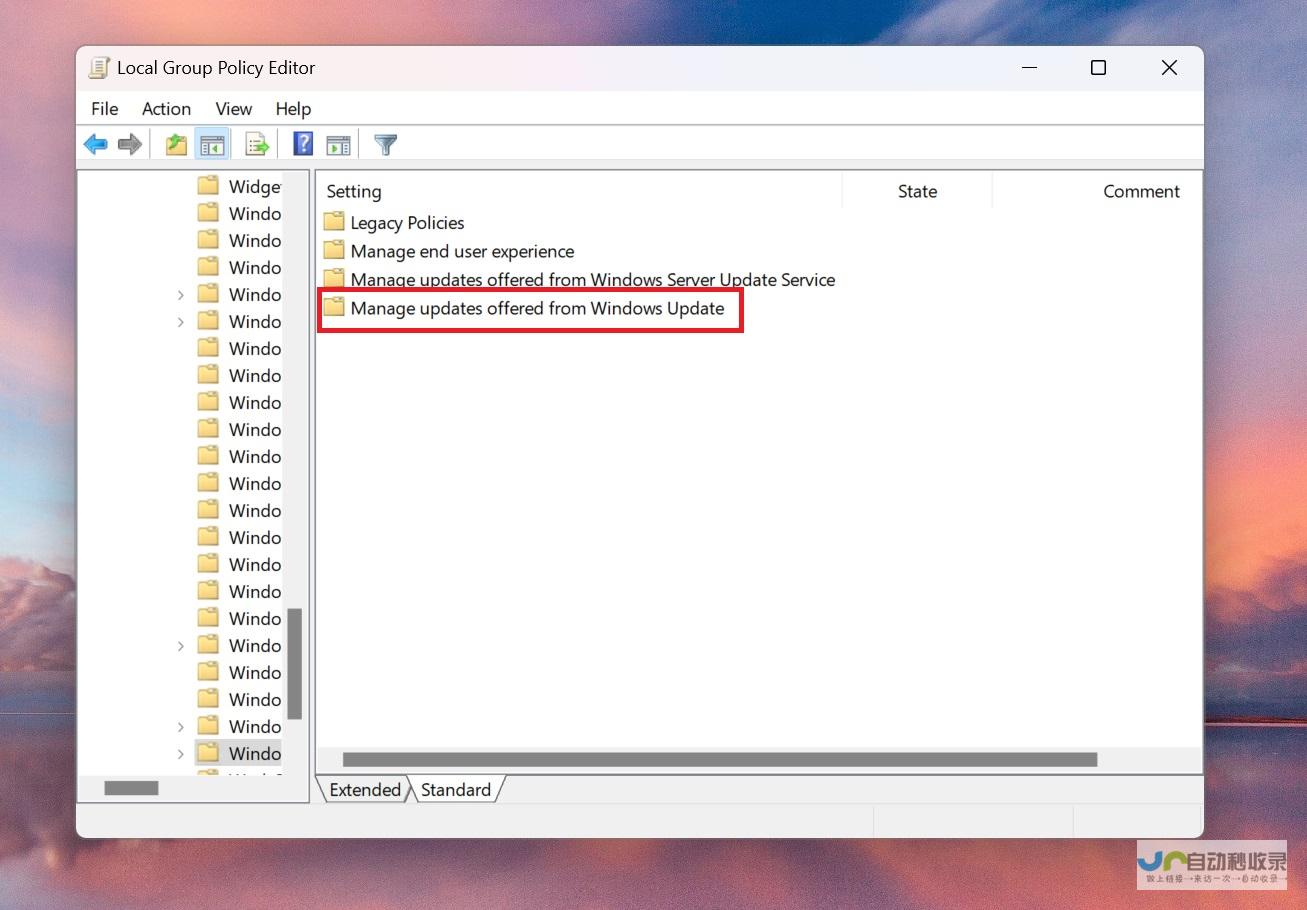Open the View menu
The height and width of the screenshot is (910, 1307).
click(x=233, y=109)
